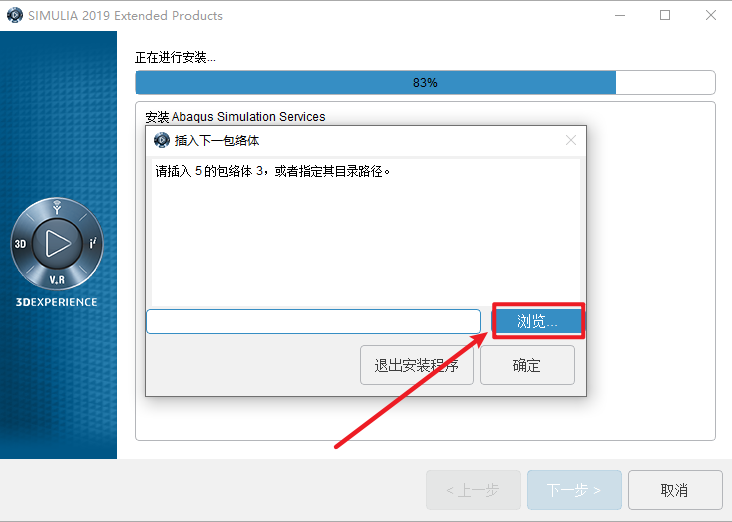Focus the directory path input field
The image size is (732, 522).
313,321
